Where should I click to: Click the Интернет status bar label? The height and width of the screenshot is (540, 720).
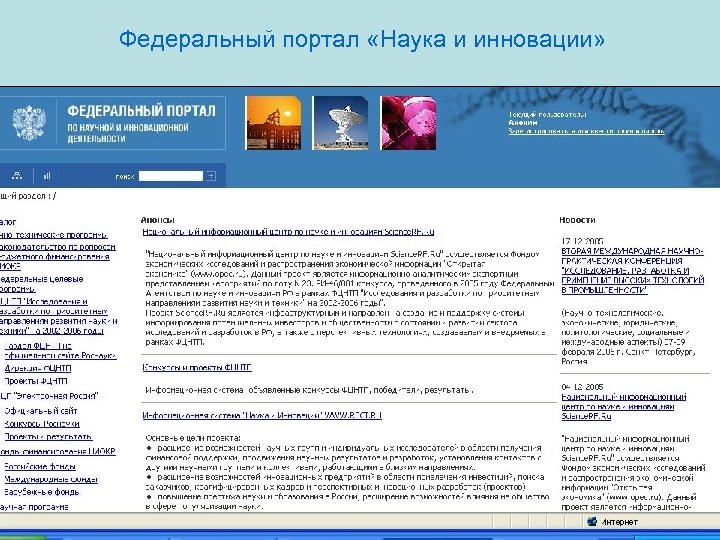click(619, 522)
